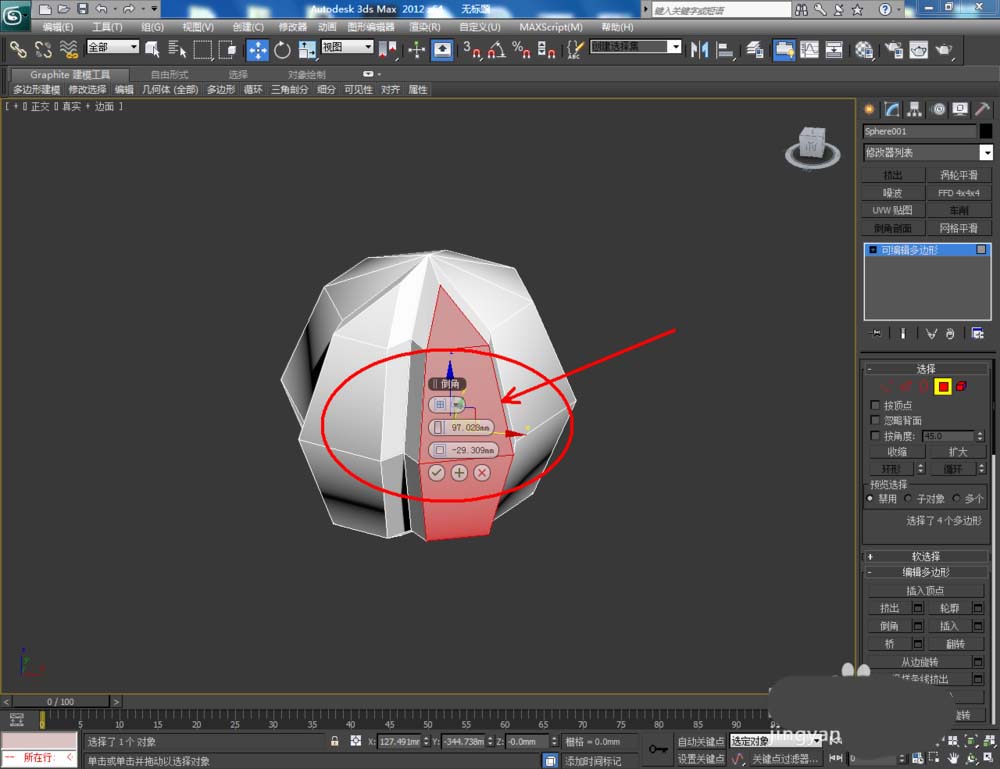Screen dimensions: 1000x769
Task: Toggle 设置关键点 set key button
Action: click(x=700, y=758)
